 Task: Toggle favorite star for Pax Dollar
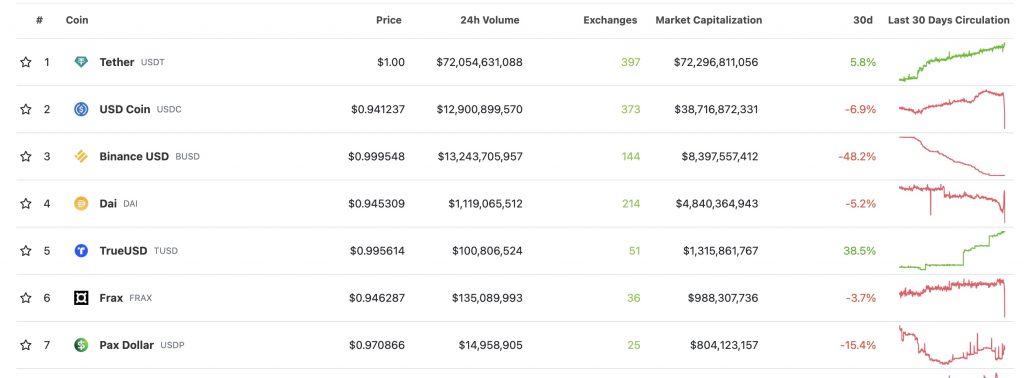click(25, 345)
